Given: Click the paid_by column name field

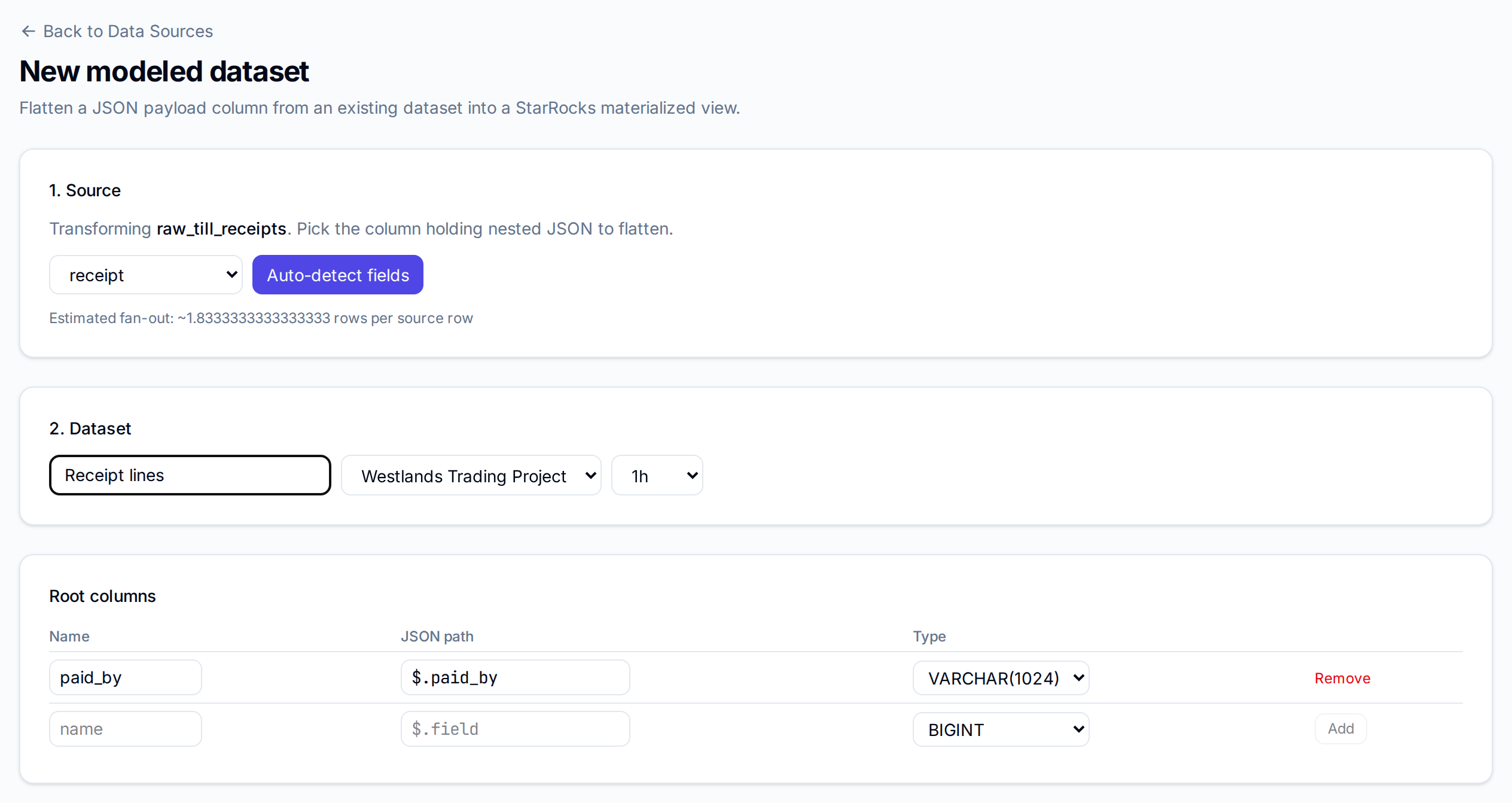Looking at the screenshot, I should [126, 677].
